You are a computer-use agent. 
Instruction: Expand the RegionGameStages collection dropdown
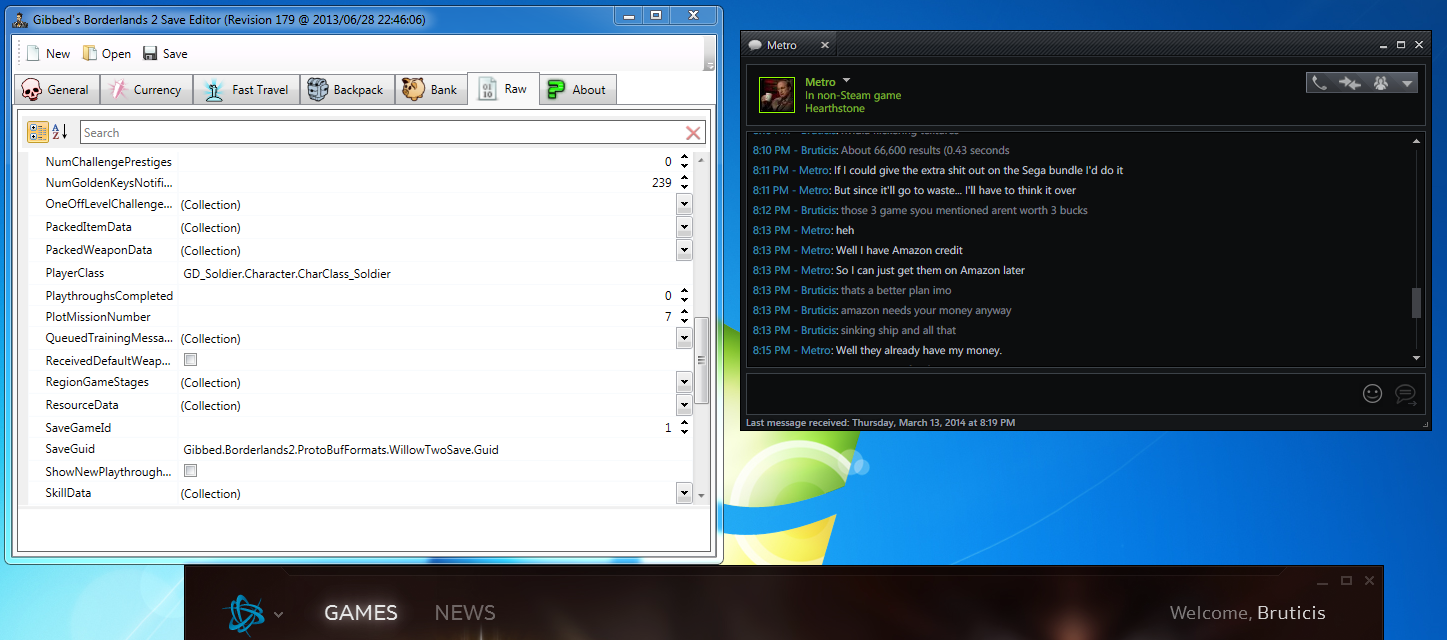(x=684, y=382)
